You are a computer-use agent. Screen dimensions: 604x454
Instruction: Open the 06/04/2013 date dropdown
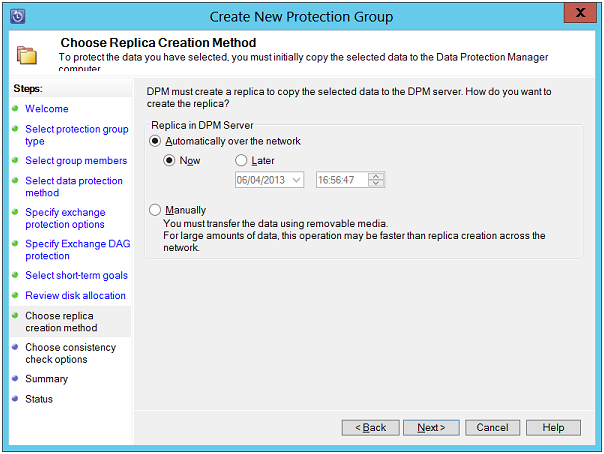296,180
